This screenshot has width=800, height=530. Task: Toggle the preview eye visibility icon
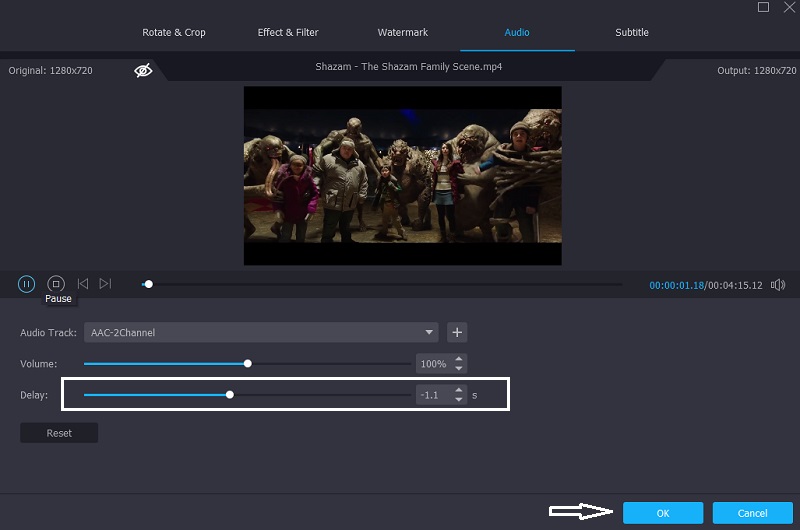(x=143, y=71)
